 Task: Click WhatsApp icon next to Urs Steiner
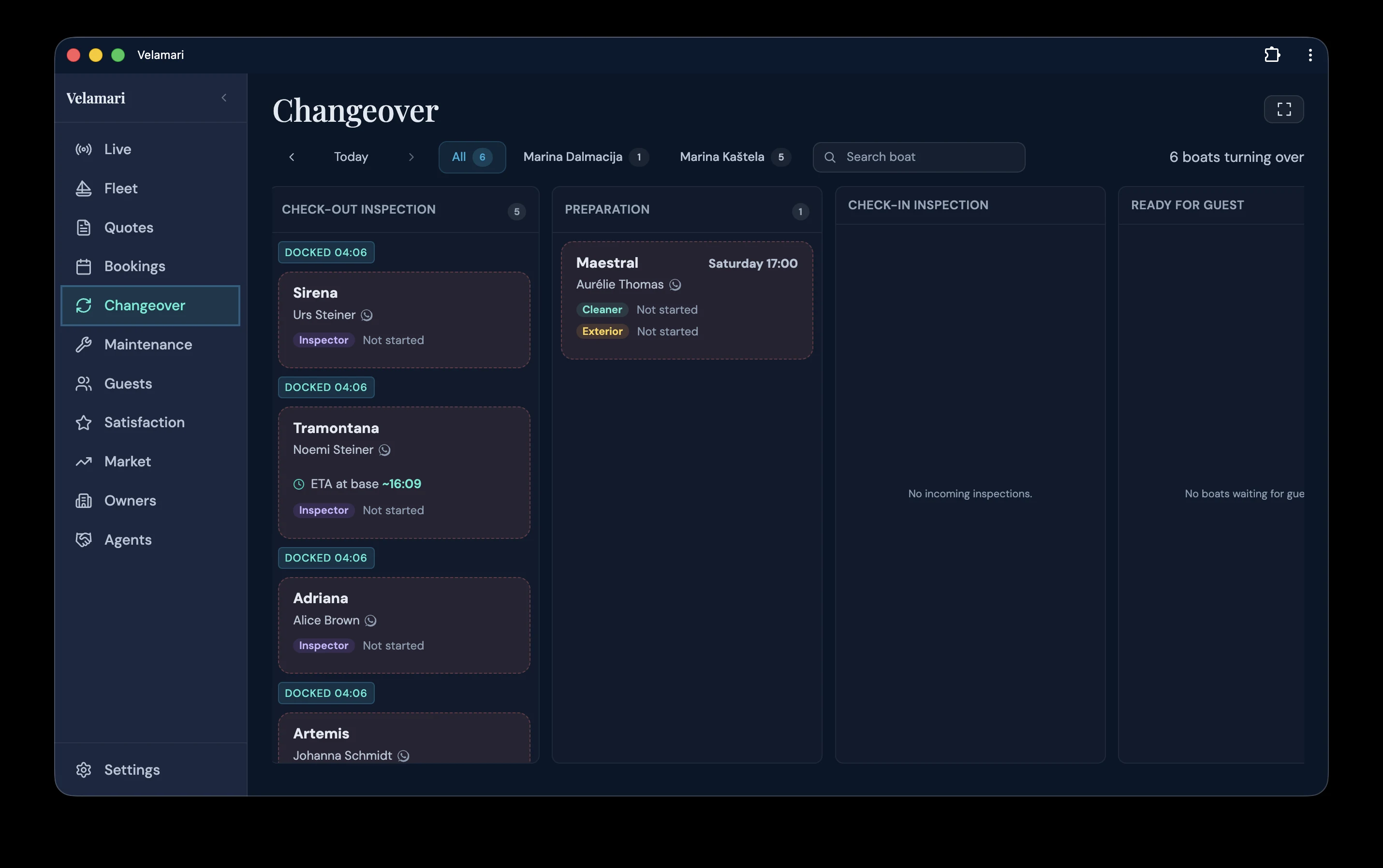(367, 315)
